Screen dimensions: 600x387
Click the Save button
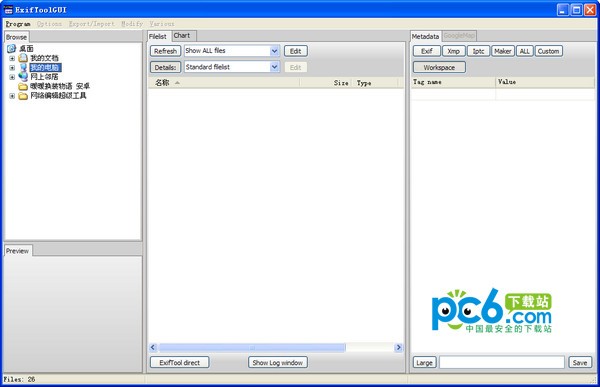click(580, 363)
